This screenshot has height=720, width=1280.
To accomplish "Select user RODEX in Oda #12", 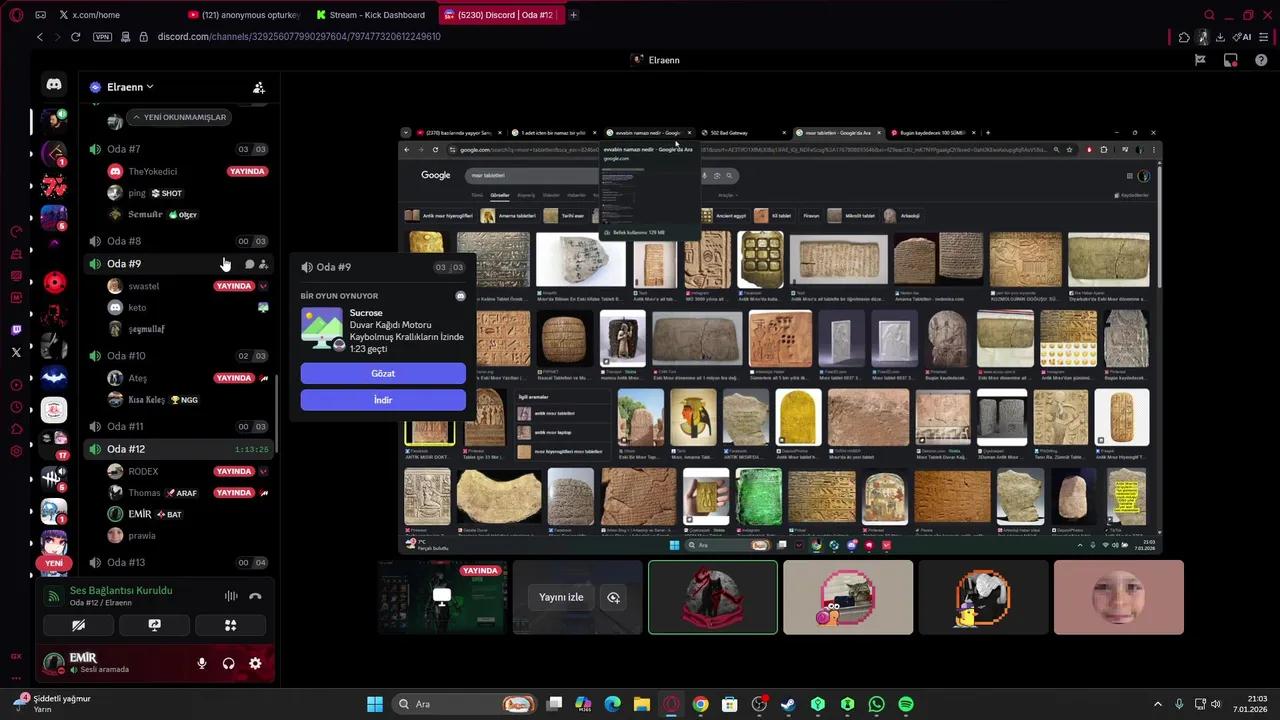I will pos(143,471).
